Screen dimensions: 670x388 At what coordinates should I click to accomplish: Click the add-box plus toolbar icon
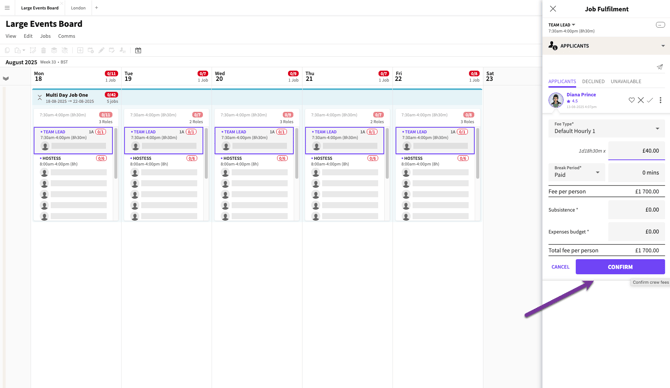click(80, 50)
